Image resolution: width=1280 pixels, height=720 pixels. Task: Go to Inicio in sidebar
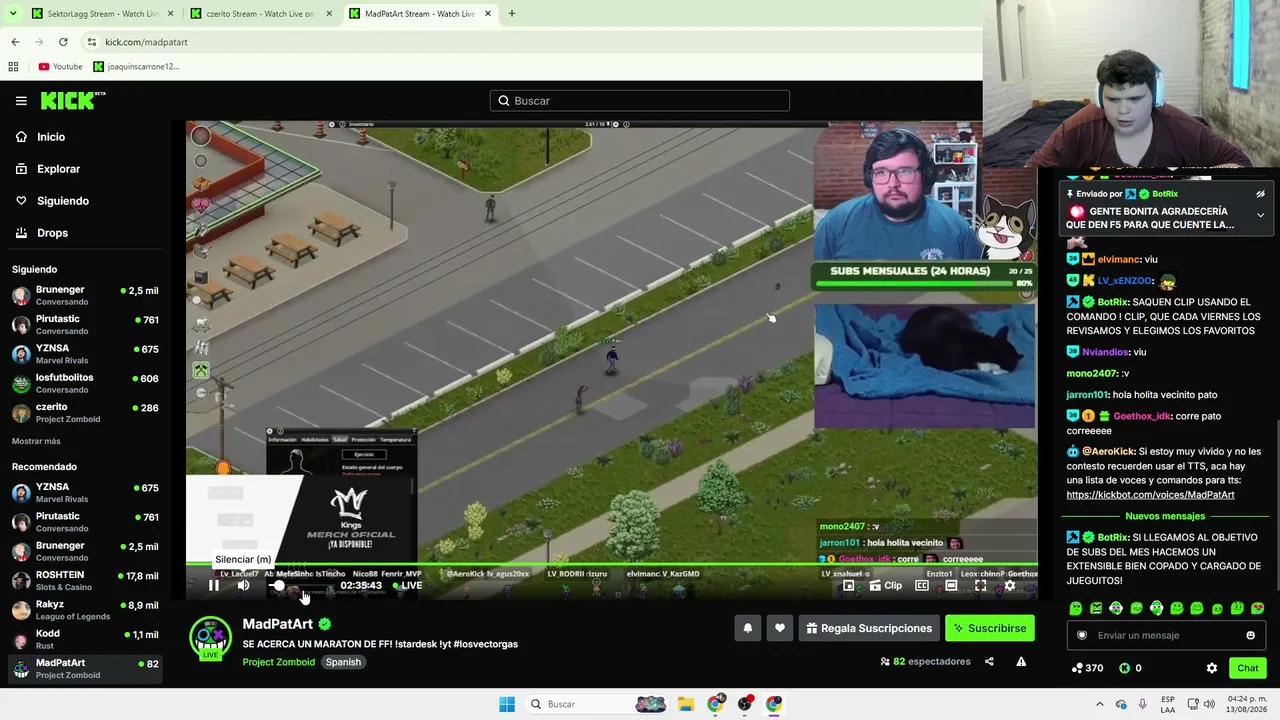51,137
